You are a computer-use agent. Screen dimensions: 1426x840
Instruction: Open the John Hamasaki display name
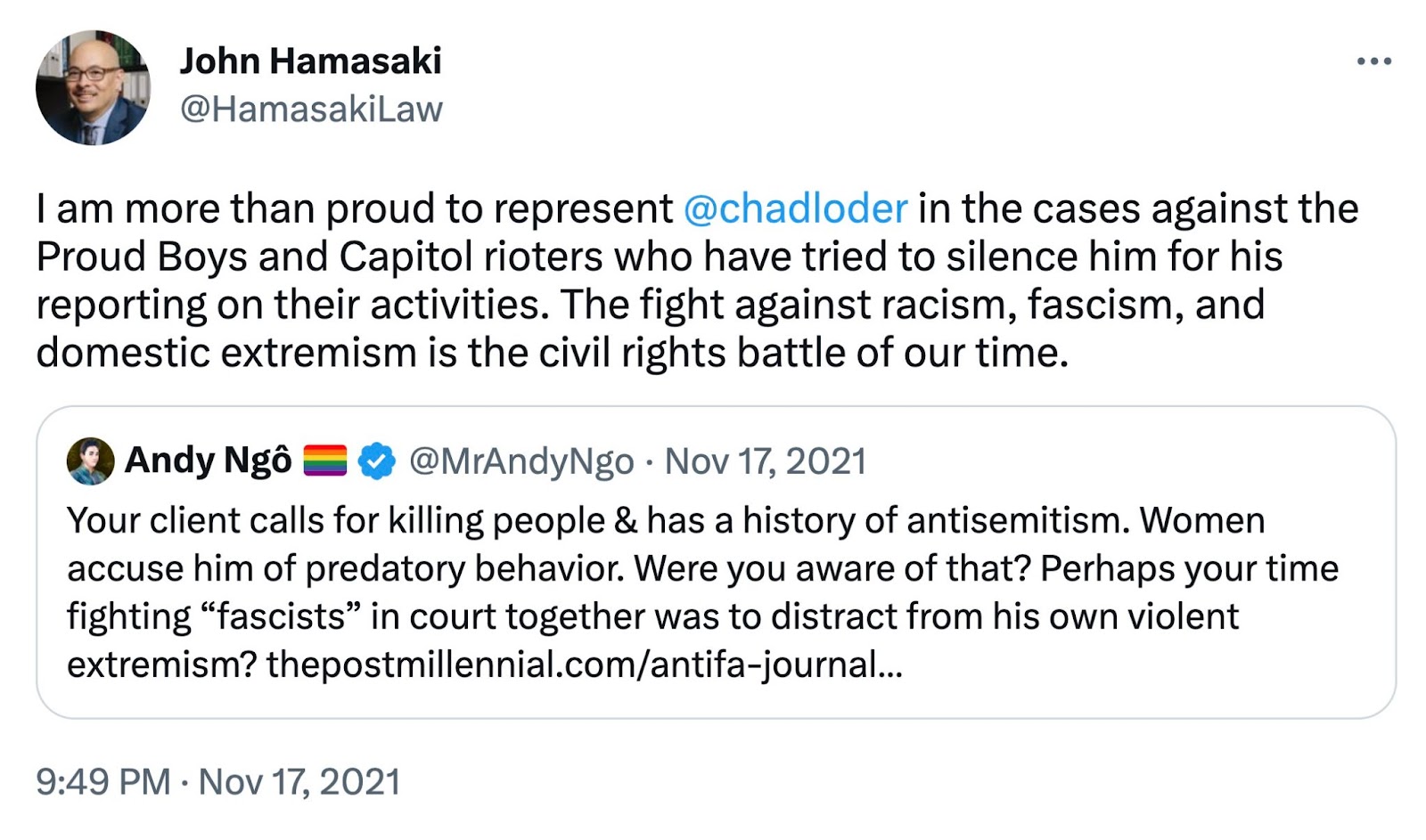[x=310, y=61]
